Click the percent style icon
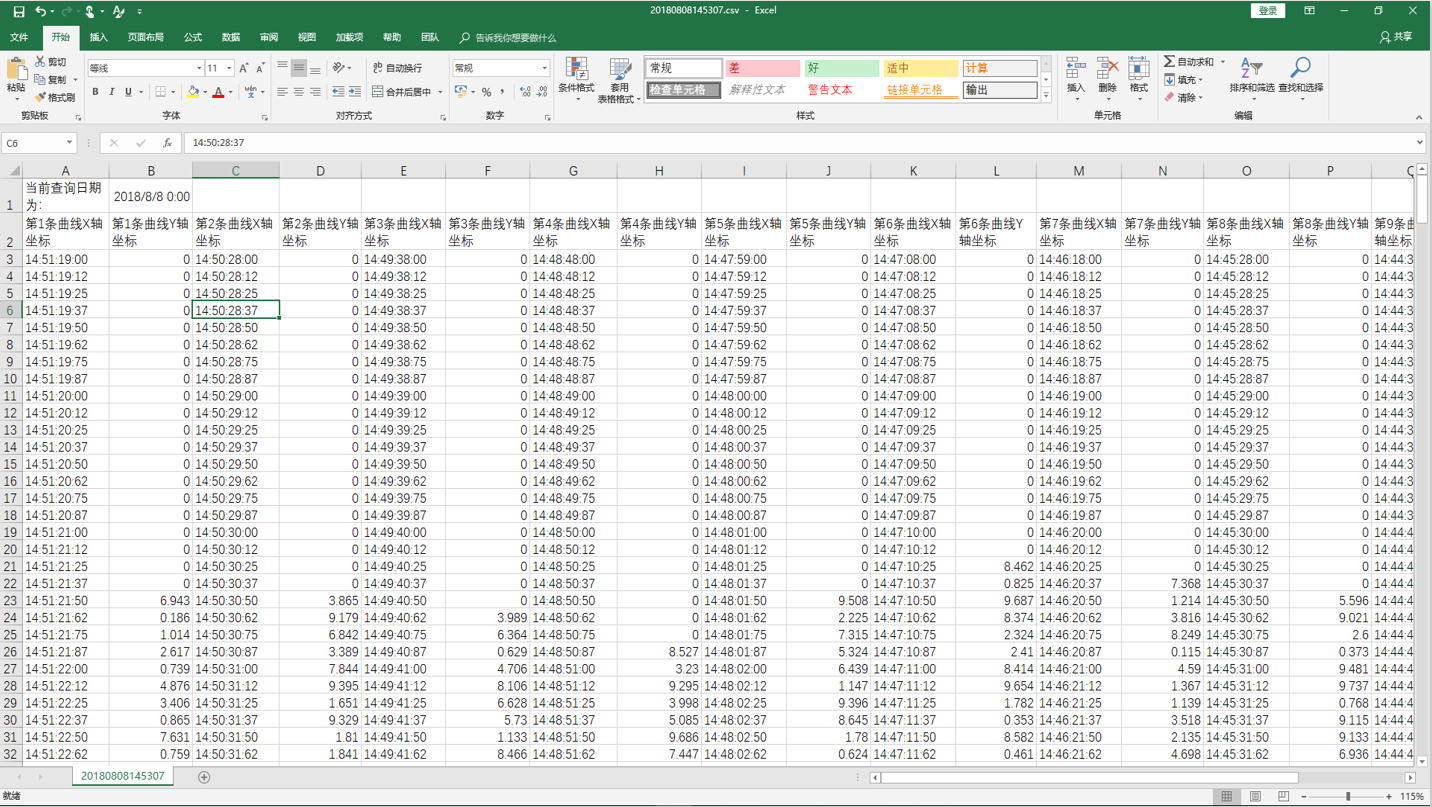 486,92
